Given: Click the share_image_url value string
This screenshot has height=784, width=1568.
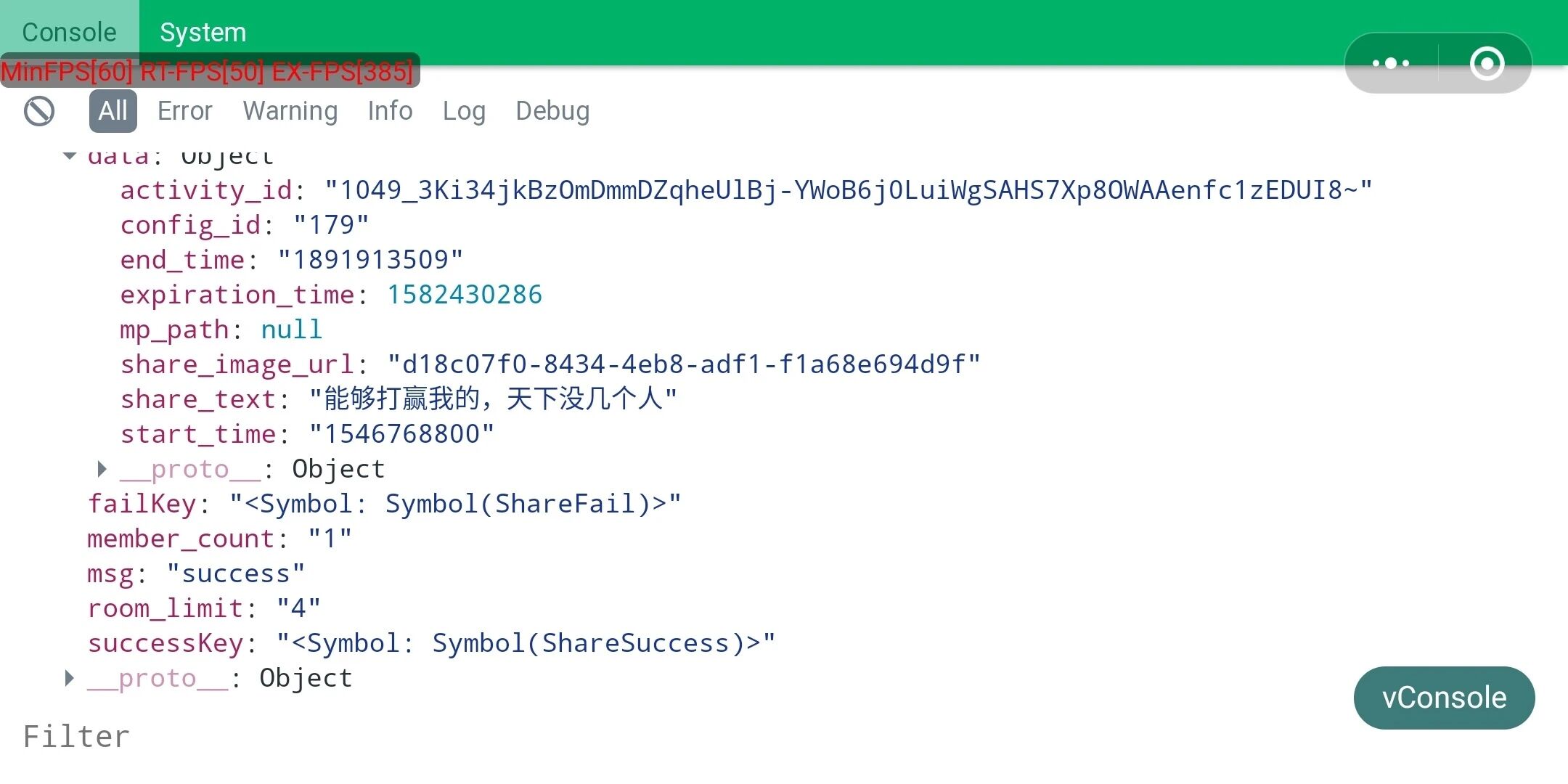Looking at the screenshot, I should tap(683, 364).
